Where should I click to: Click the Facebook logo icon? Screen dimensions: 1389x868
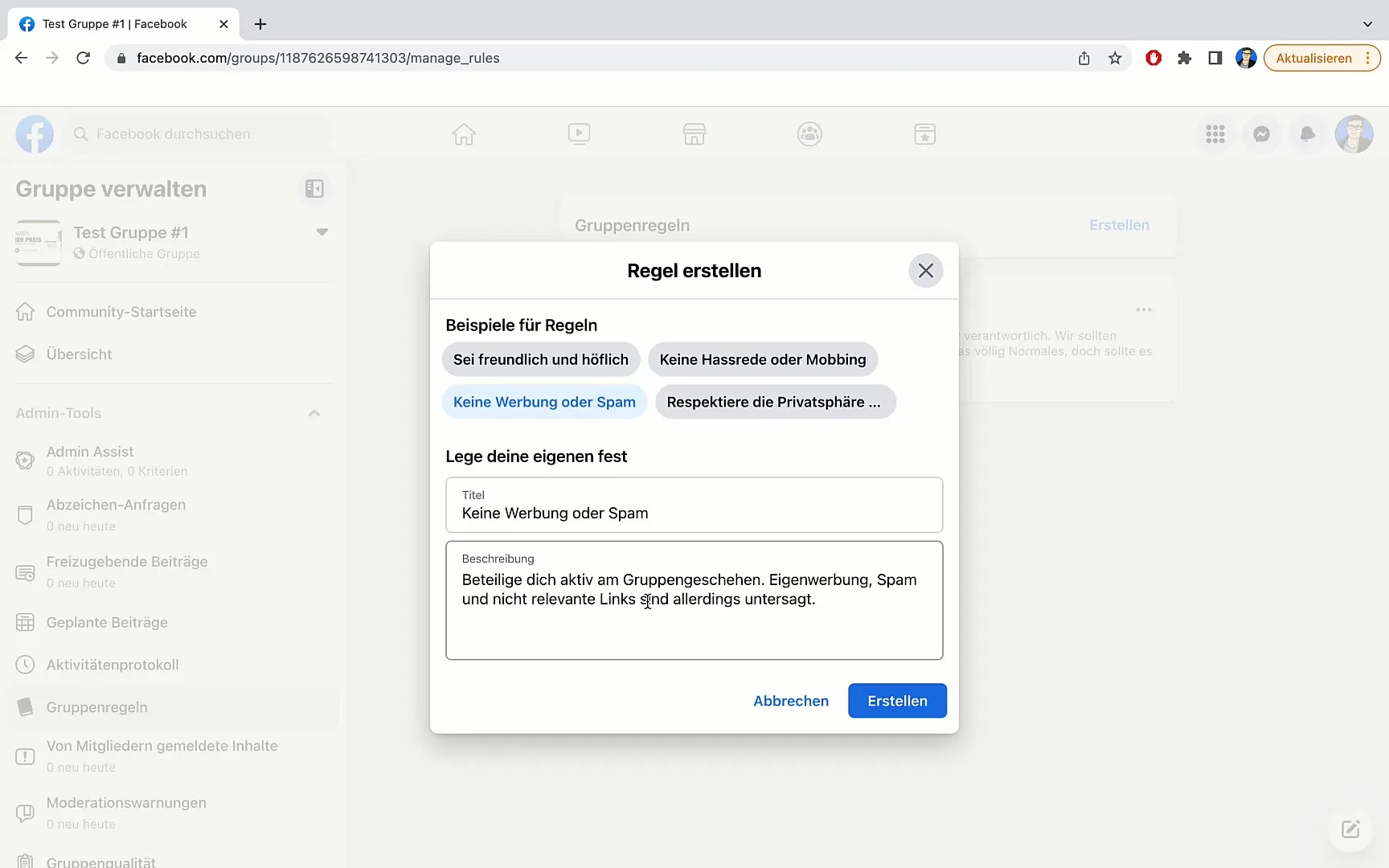pos(35,134)
